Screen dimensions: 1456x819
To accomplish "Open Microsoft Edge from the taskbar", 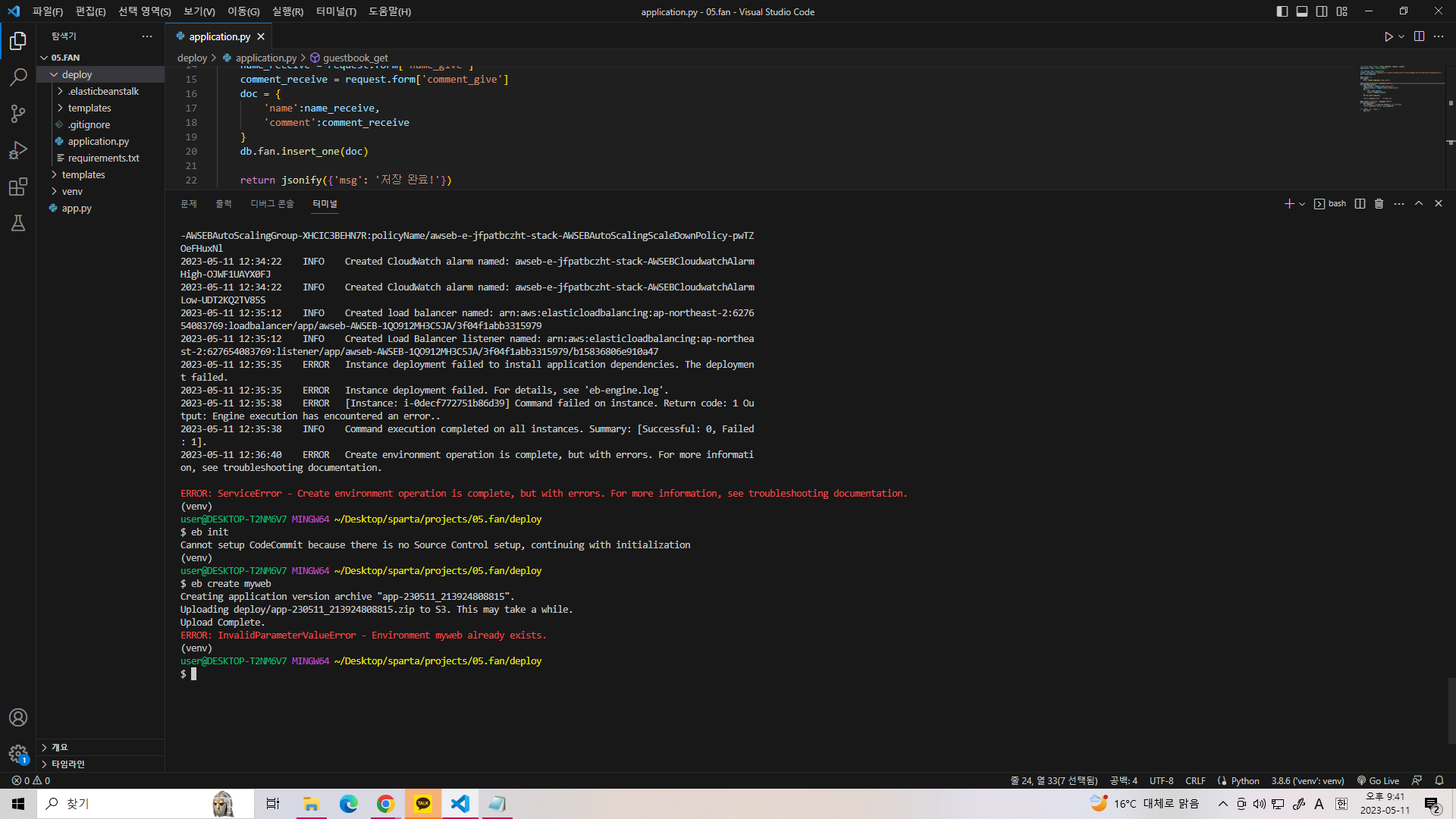I will pyautogui.click(x=349, y=804).
